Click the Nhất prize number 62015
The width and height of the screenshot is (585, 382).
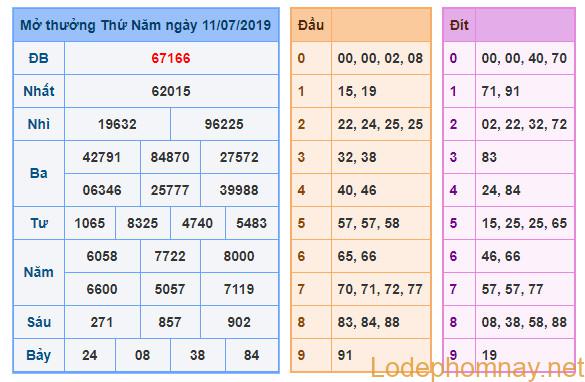click(171, 91)
